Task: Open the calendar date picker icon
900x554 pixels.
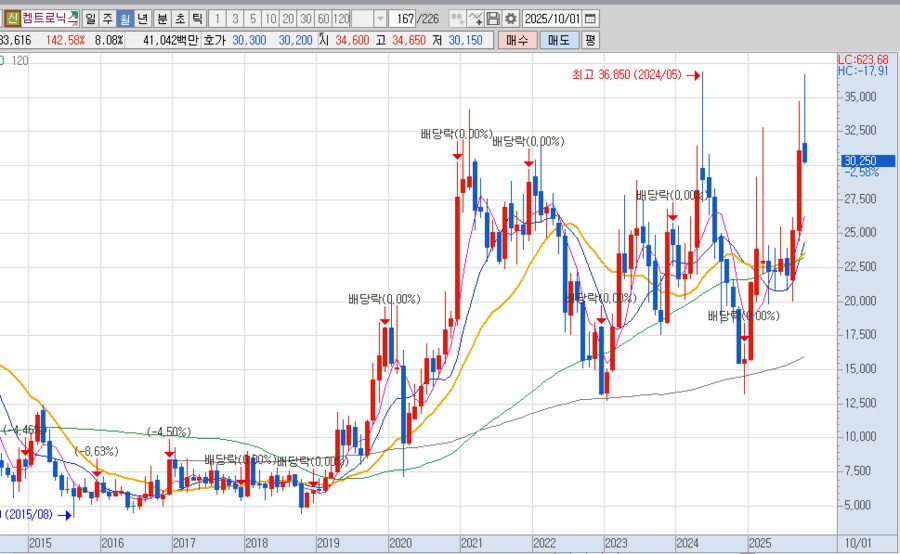Action: click(x=590, y=19)
